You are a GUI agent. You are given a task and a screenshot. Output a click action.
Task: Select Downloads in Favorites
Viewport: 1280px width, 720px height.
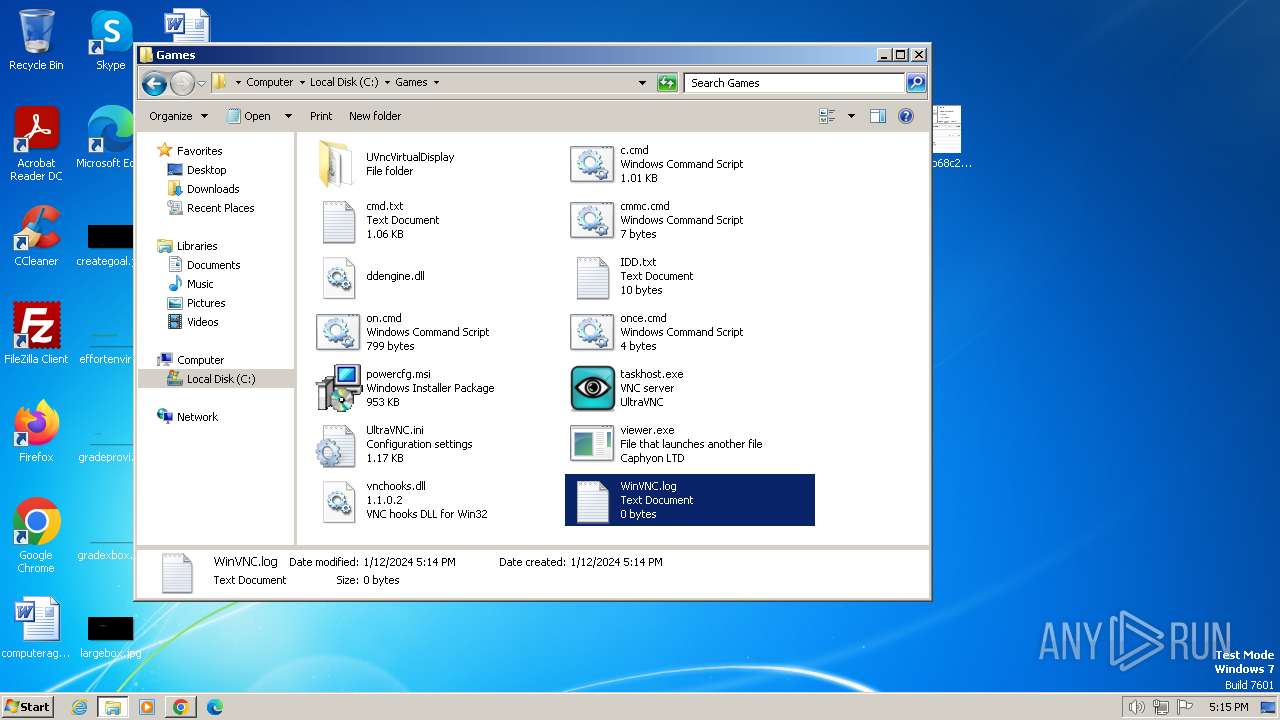point(213,189)
